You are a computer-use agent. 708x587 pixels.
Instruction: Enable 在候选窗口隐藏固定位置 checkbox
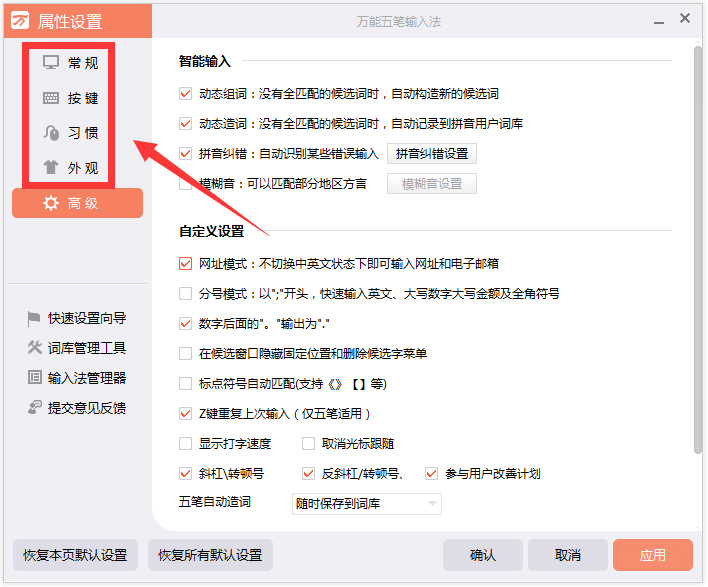click(185, 353)
